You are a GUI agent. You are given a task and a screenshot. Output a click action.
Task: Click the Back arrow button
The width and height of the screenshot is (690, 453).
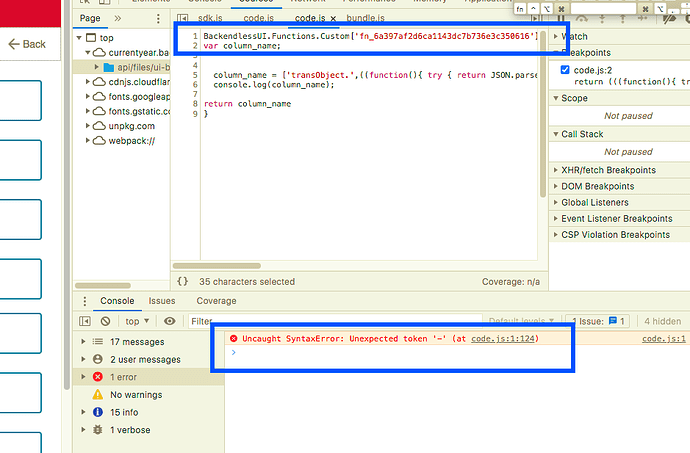pyautogui.click(x=27, y=44)
